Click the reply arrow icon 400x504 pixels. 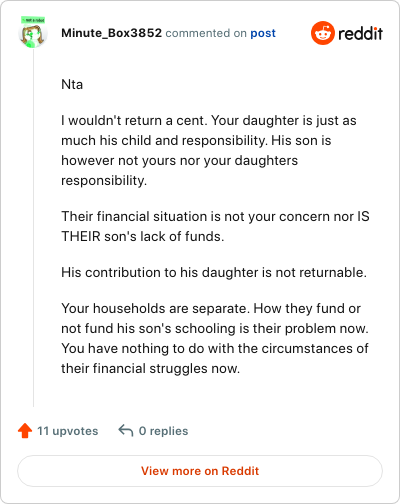(x=126, y=430)
